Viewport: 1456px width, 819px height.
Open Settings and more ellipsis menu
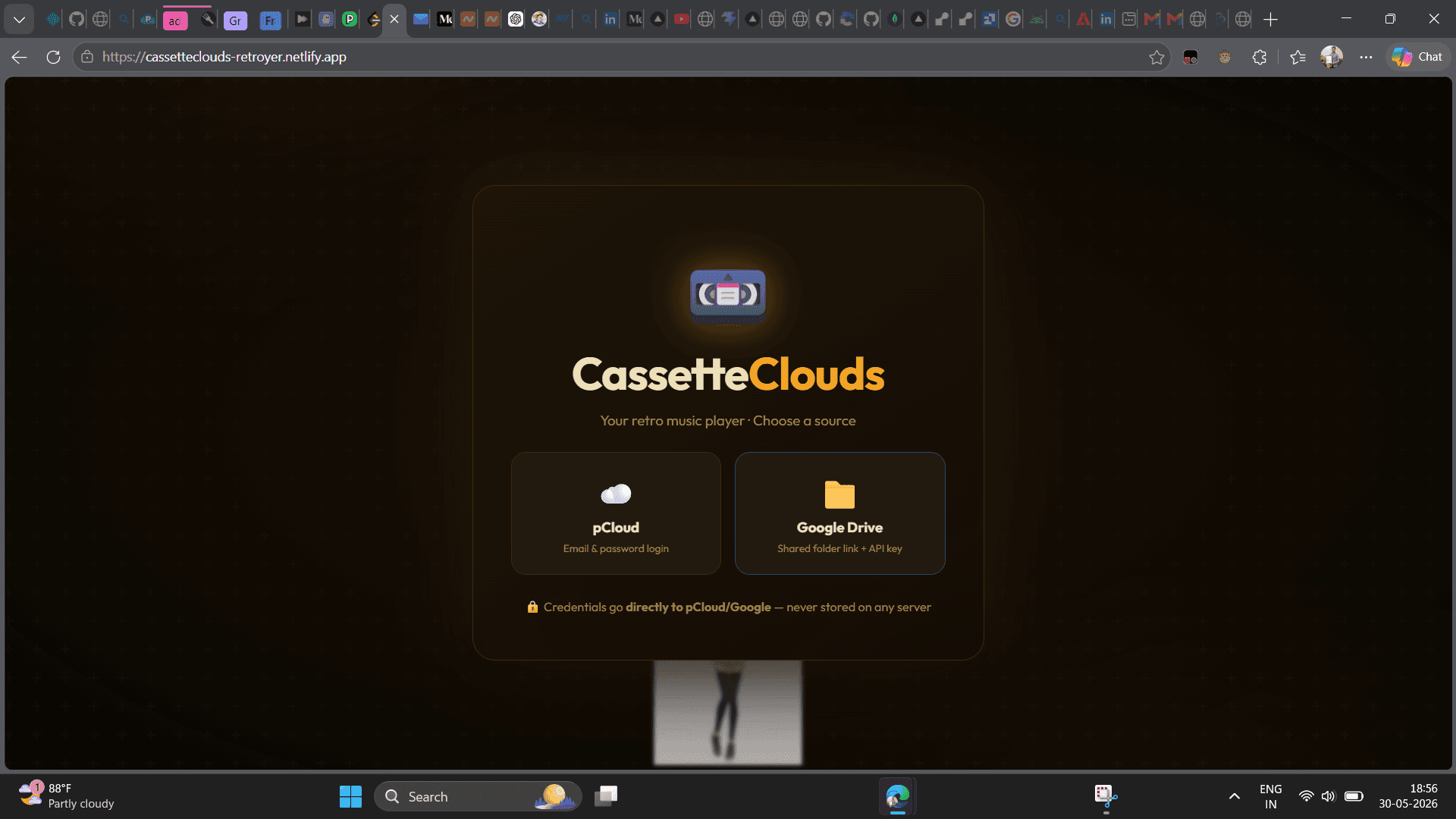1366,57
